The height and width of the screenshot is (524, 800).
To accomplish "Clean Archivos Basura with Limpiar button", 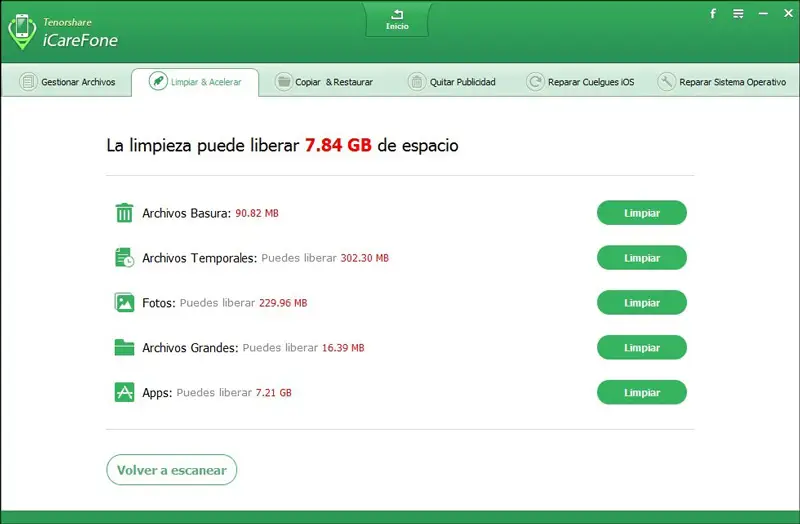I will (x=642, y=213).
